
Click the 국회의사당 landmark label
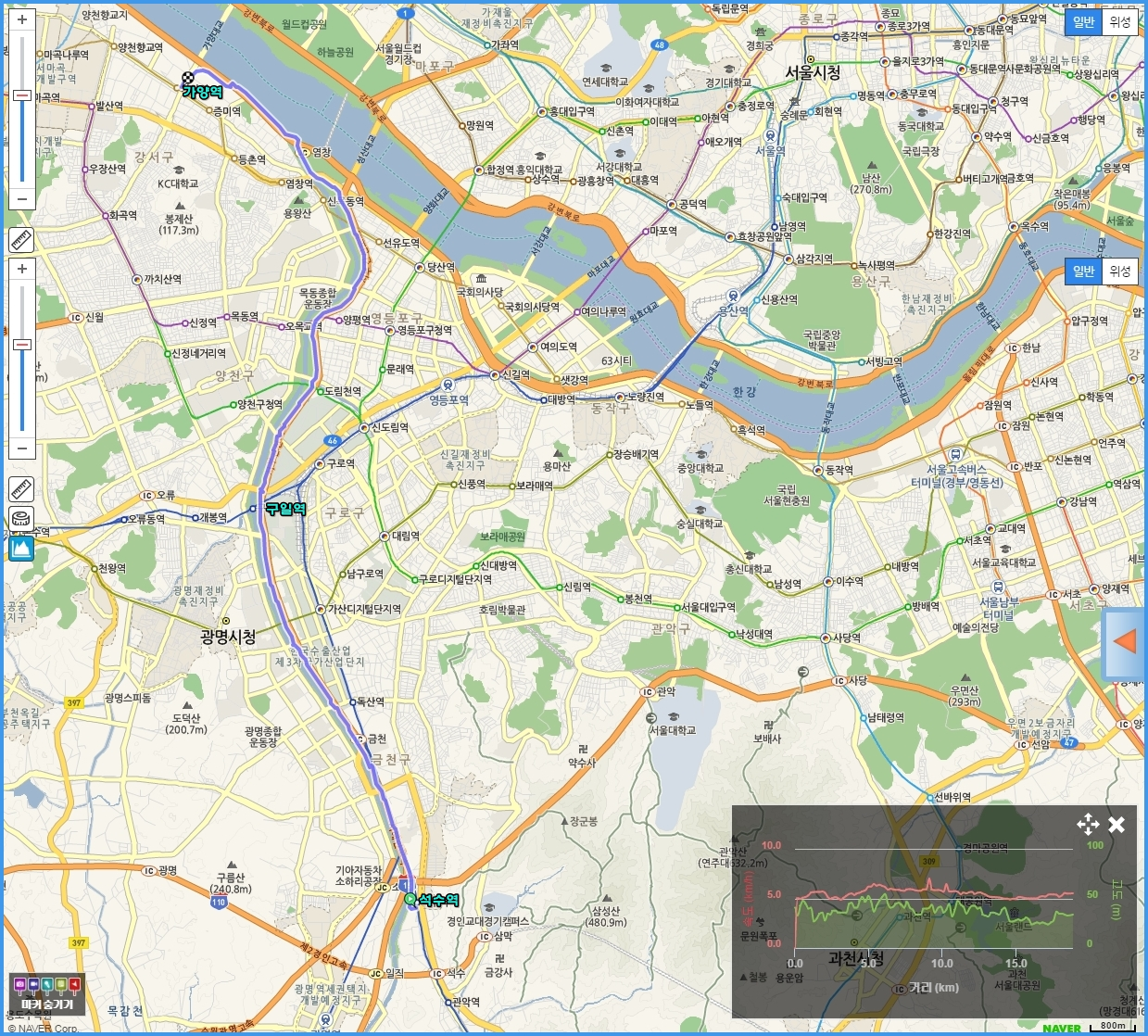tap(480, 292)
